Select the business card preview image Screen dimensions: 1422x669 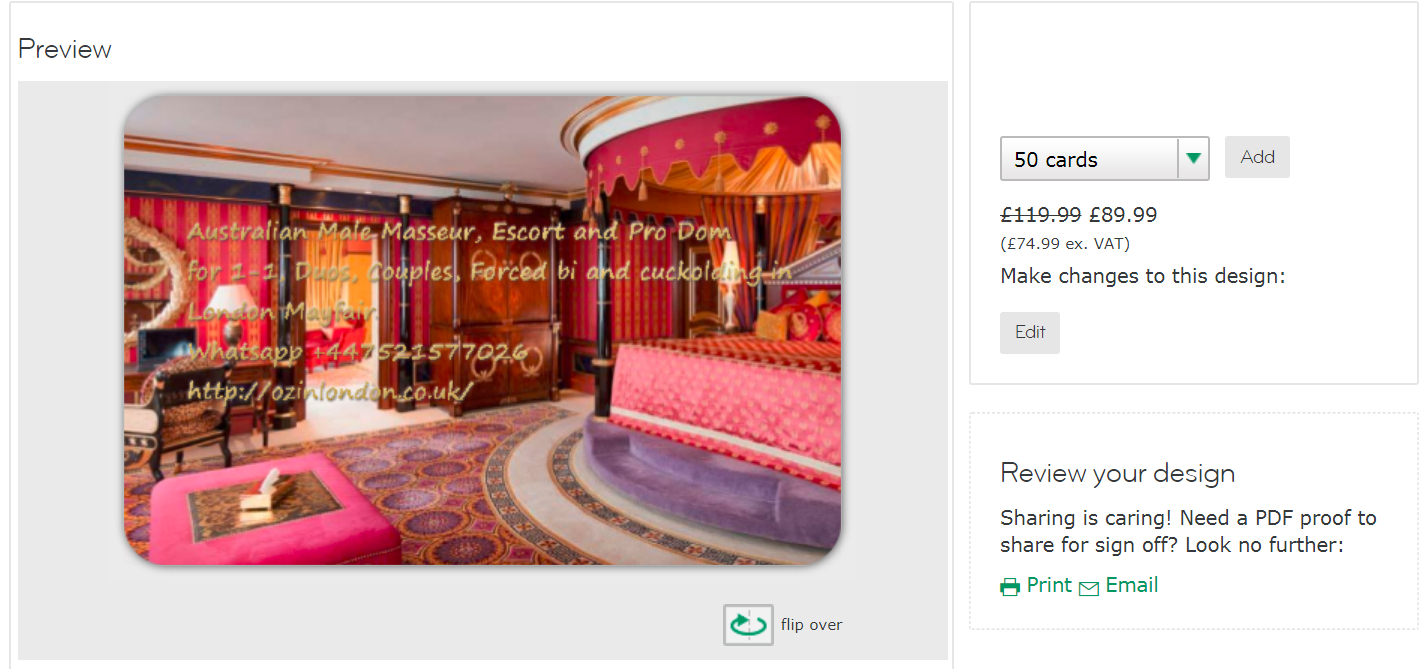pyautogui.click(x=482, y=330)
